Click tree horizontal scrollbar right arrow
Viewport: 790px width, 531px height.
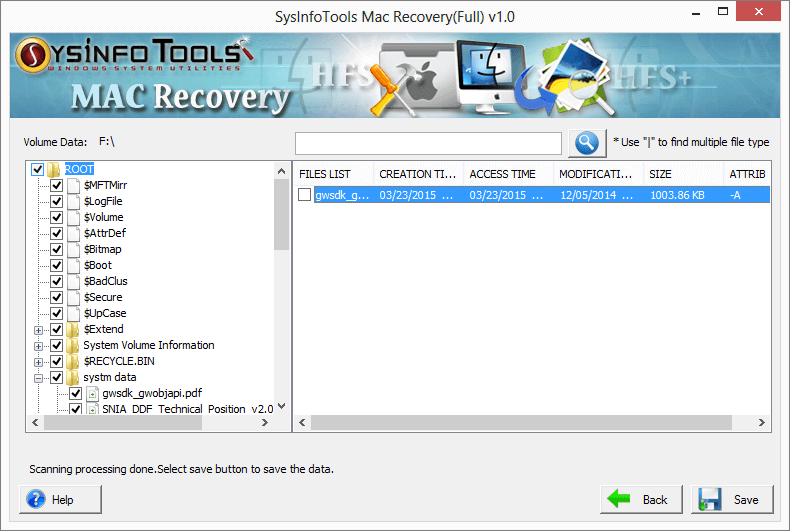click(x=265, y=423)
